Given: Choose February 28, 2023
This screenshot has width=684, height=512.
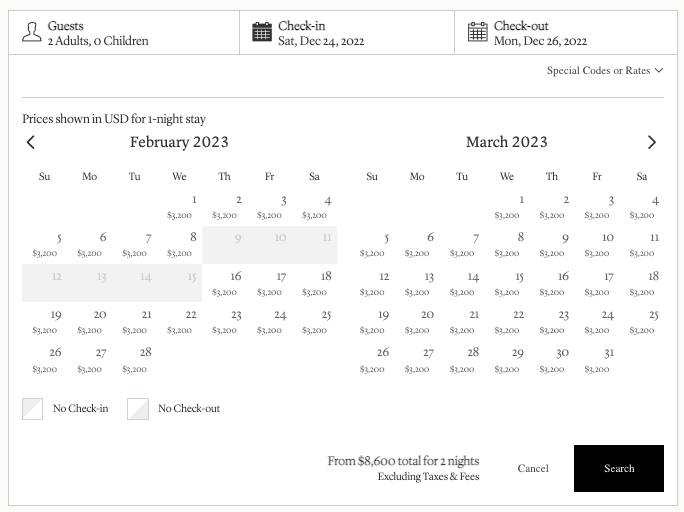Looking at the screenshot, I should [136, 359].
